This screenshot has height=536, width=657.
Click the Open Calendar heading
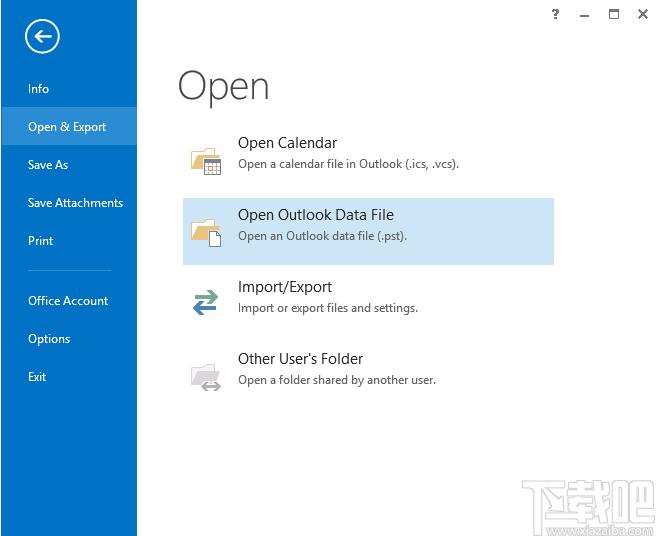pyautogui.click(x=287, y=143)
